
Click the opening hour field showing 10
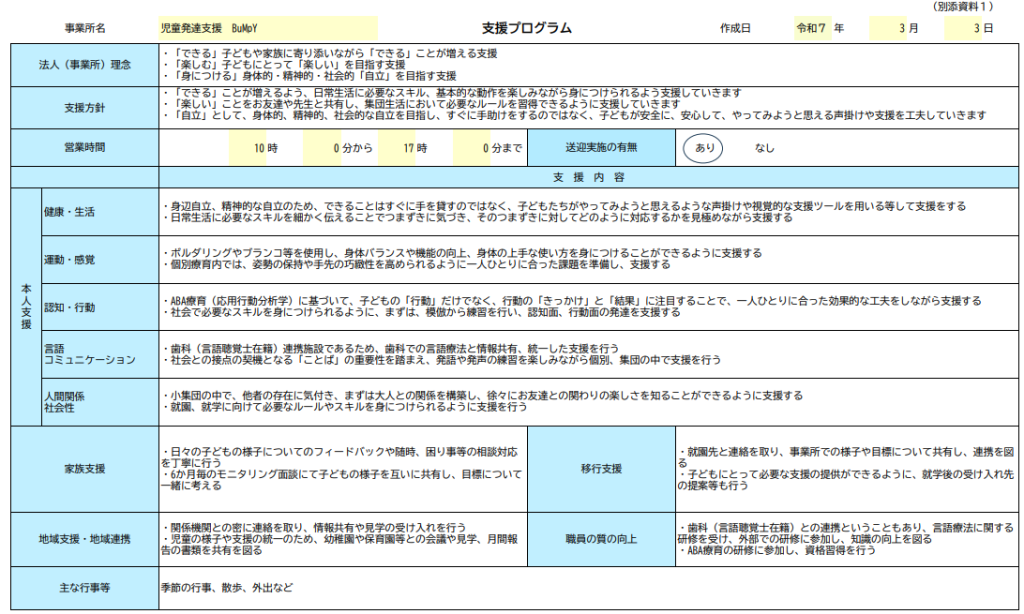tap(248, 148)
